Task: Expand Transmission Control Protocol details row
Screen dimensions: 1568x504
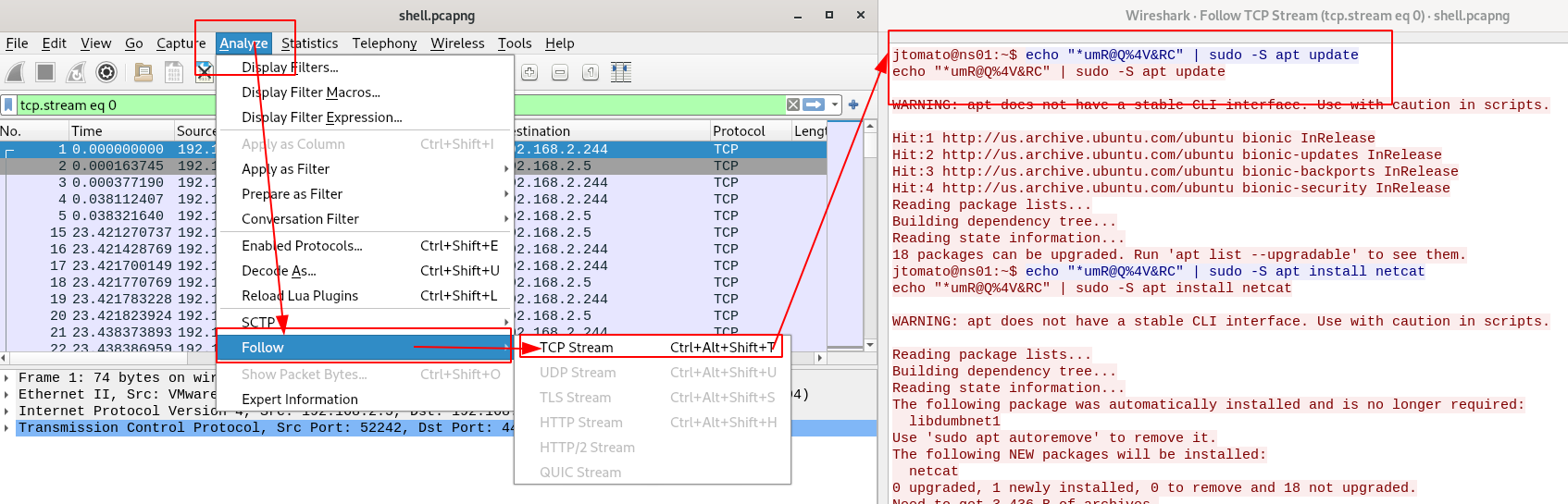Action: pos(7,427)
